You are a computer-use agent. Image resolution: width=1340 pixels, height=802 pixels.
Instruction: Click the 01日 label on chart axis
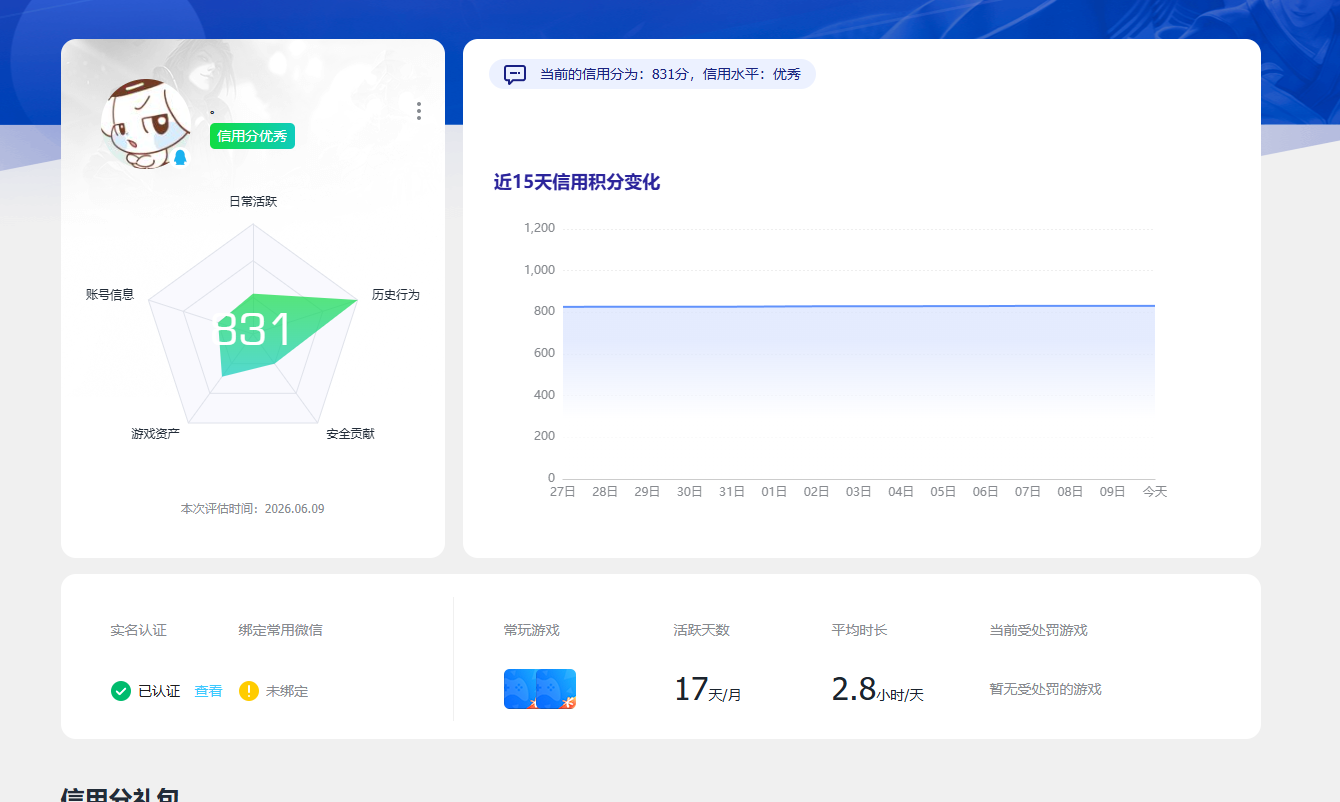click(774, 492)
